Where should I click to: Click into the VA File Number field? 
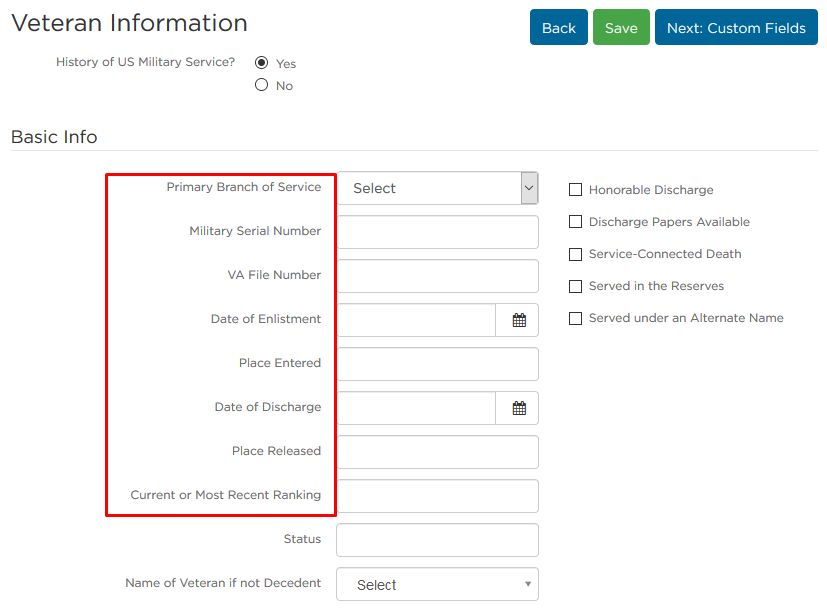tap(438, 276)
